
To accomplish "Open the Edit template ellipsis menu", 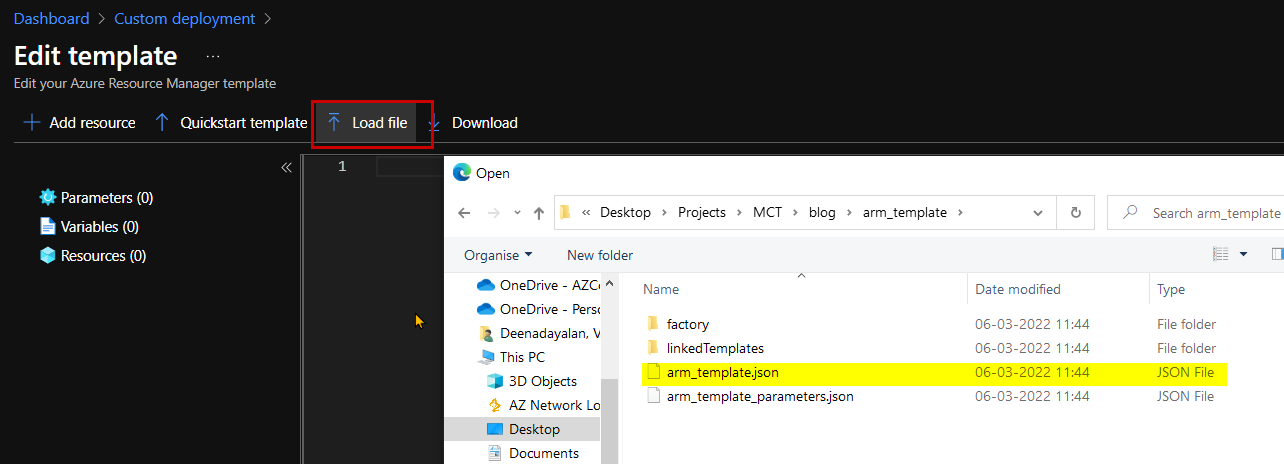I will tap(213, 57).
